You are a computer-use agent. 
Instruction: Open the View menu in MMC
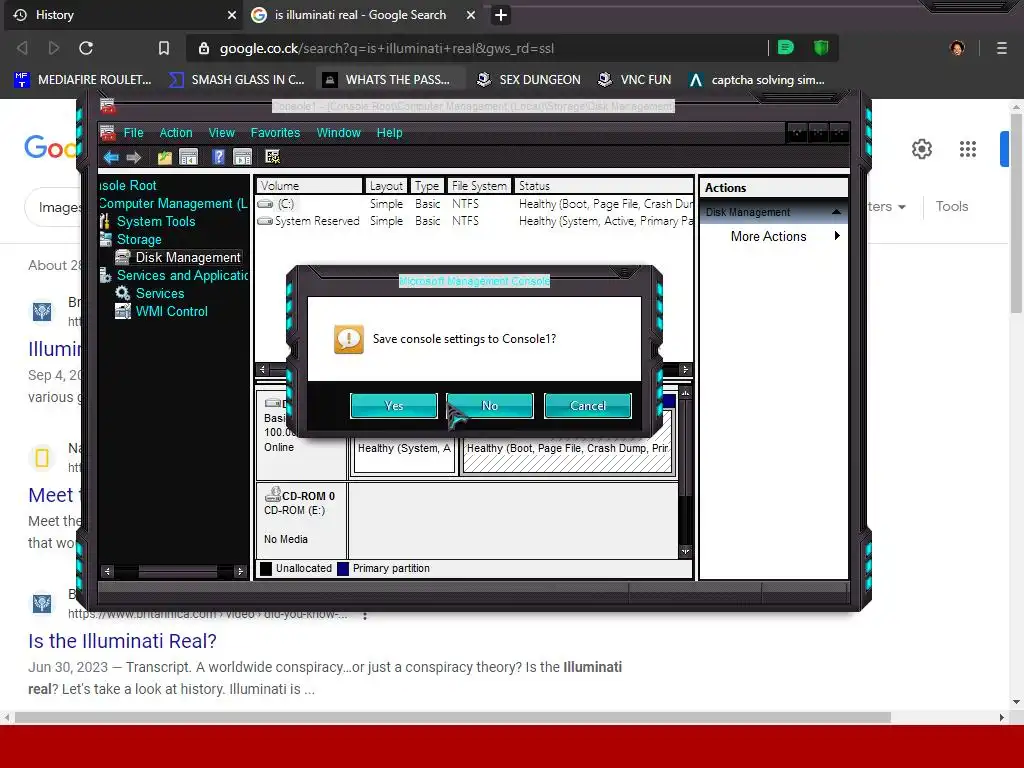point(221,133)
